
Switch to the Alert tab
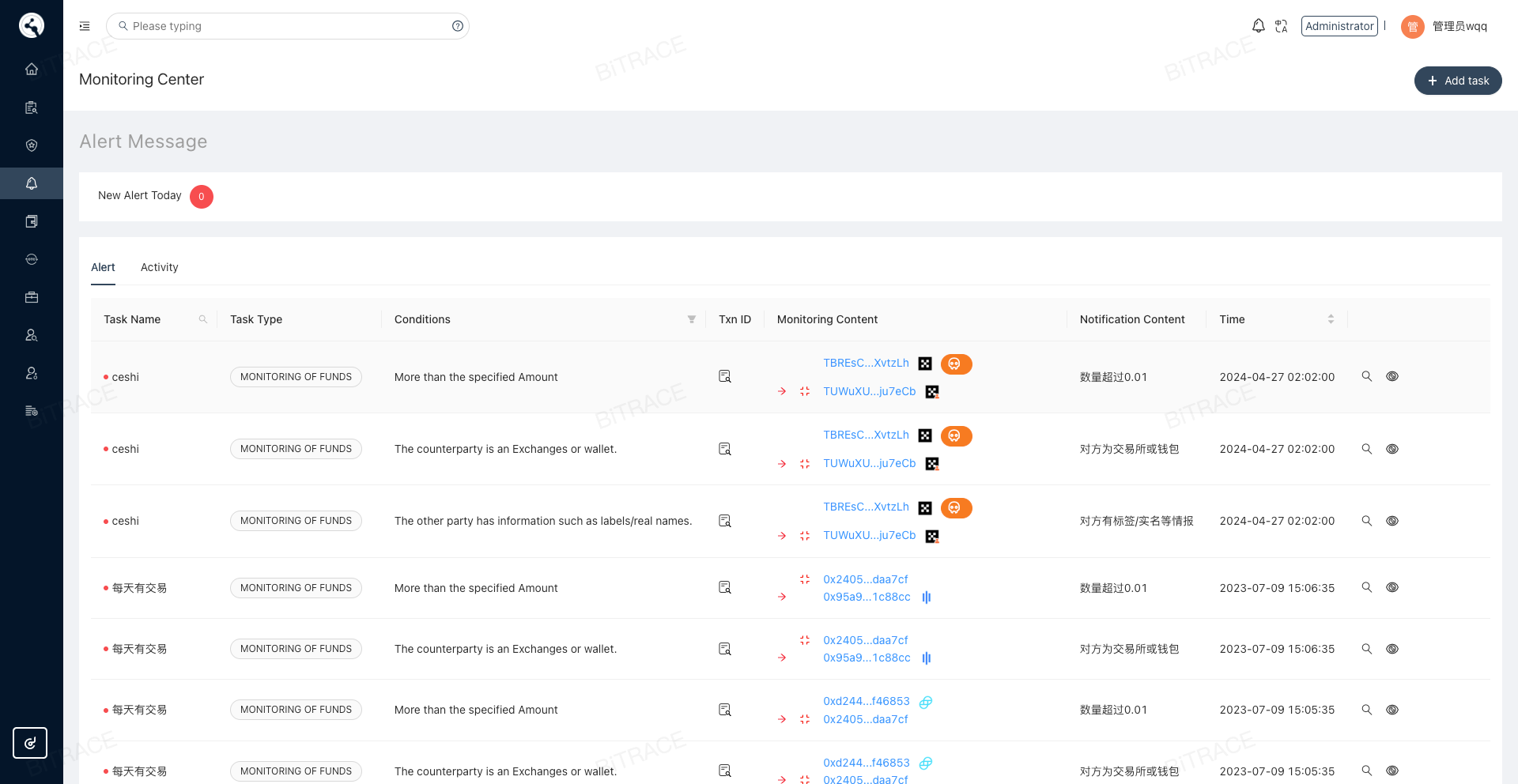pyautogui.click(x=103, y=267)
